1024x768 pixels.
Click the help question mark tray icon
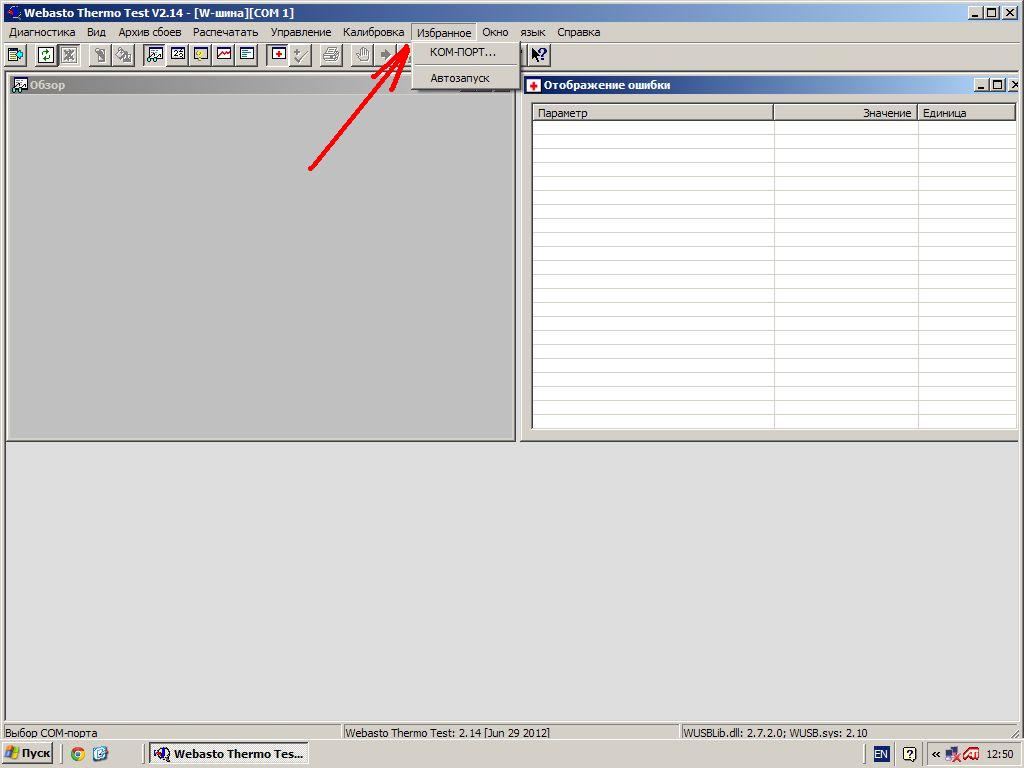tap(909, 754)
